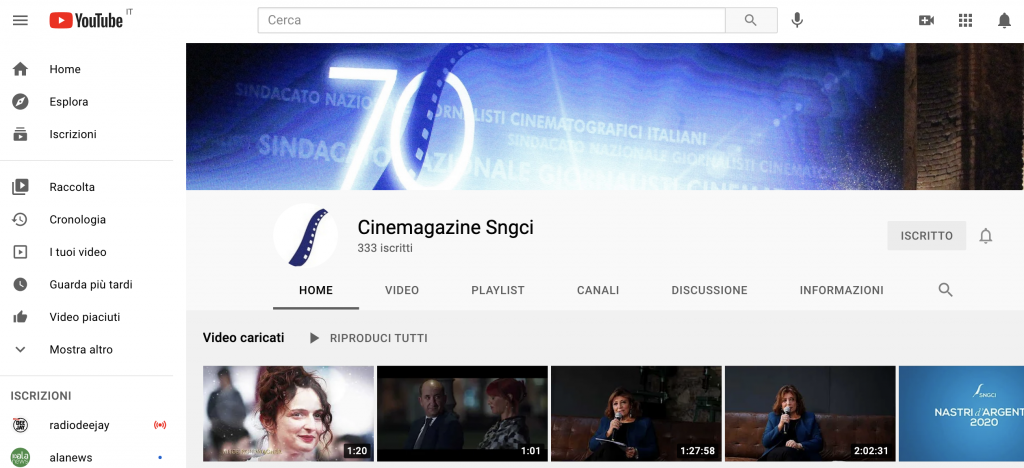
Task: Open the hamburger guide menu
Action: click(20, 20)
